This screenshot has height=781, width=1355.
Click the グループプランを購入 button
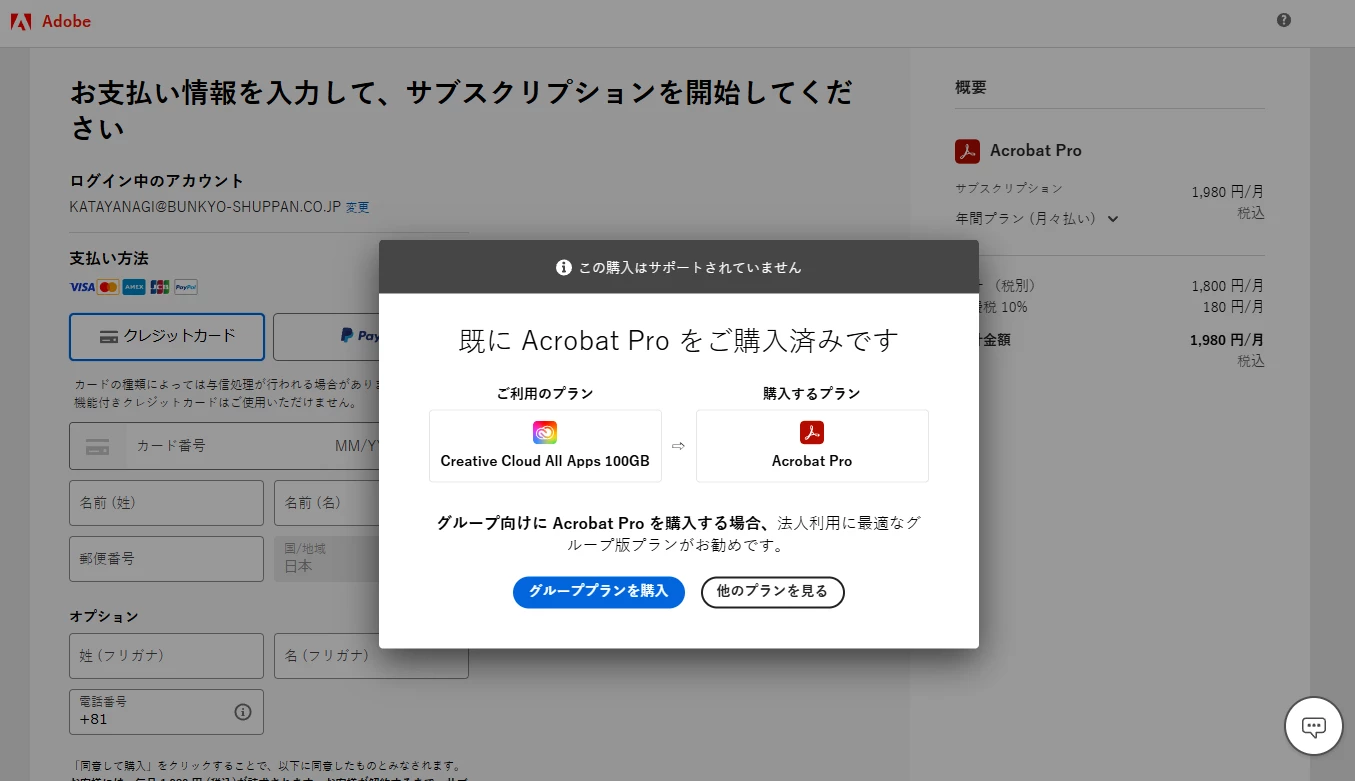pos(599,592)
